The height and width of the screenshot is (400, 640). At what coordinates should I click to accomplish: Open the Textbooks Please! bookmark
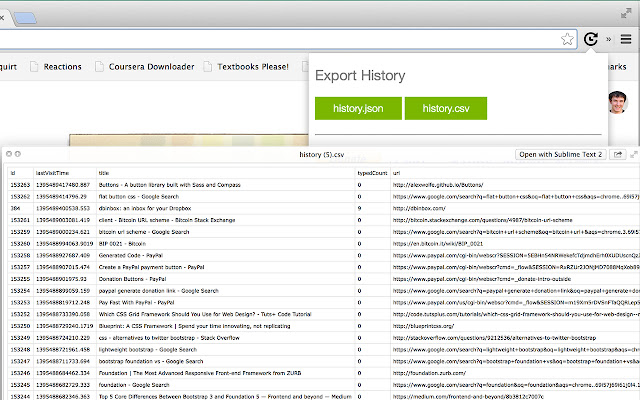pos(246,67)
